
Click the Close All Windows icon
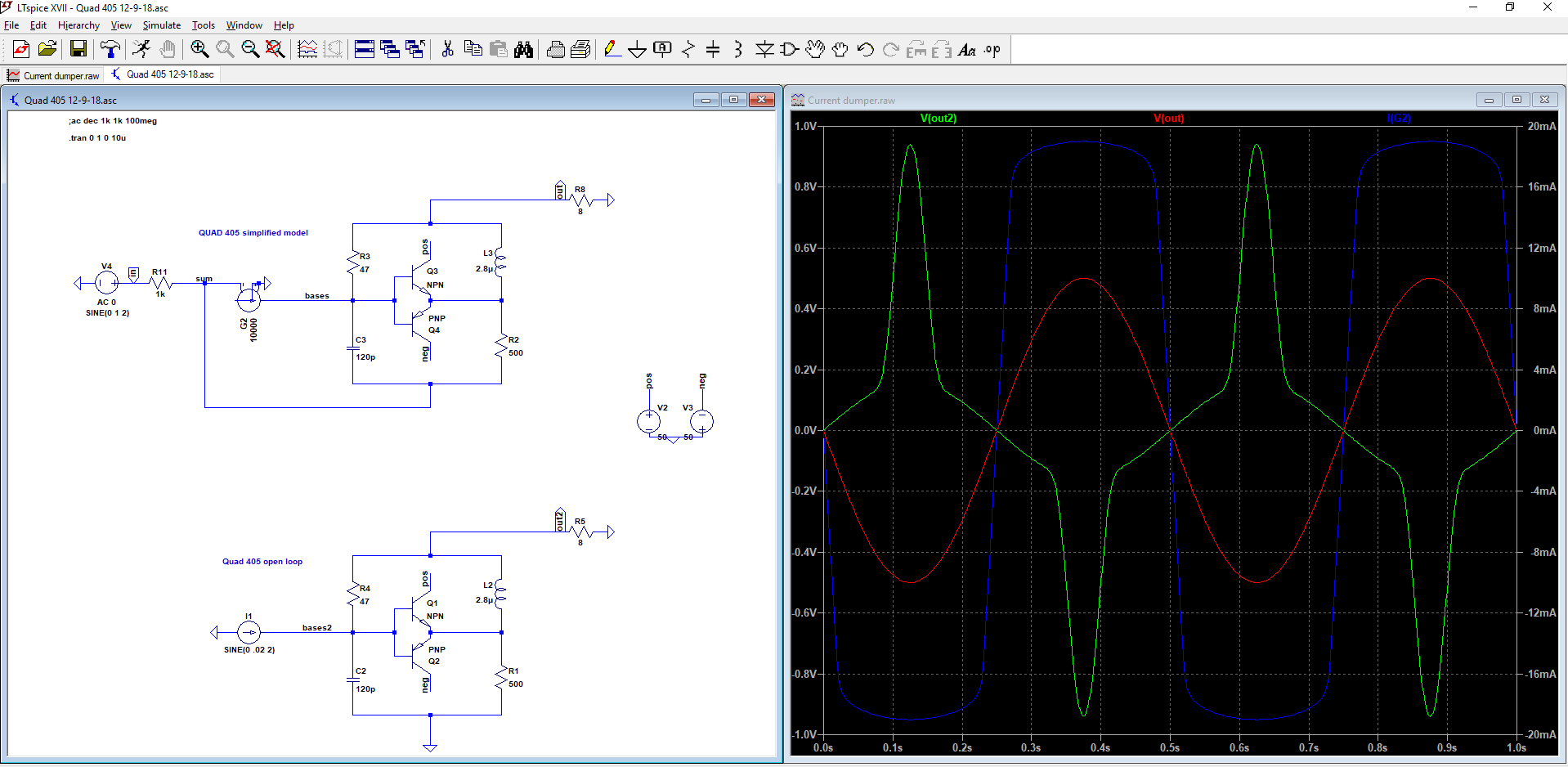415,50
